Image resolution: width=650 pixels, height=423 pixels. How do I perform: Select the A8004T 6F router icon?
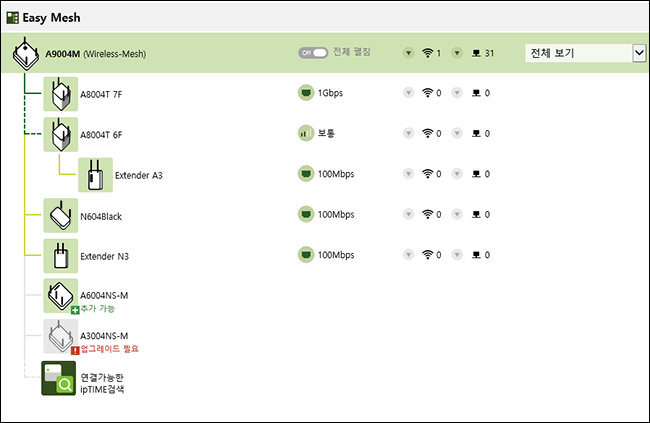coord(61,134)
